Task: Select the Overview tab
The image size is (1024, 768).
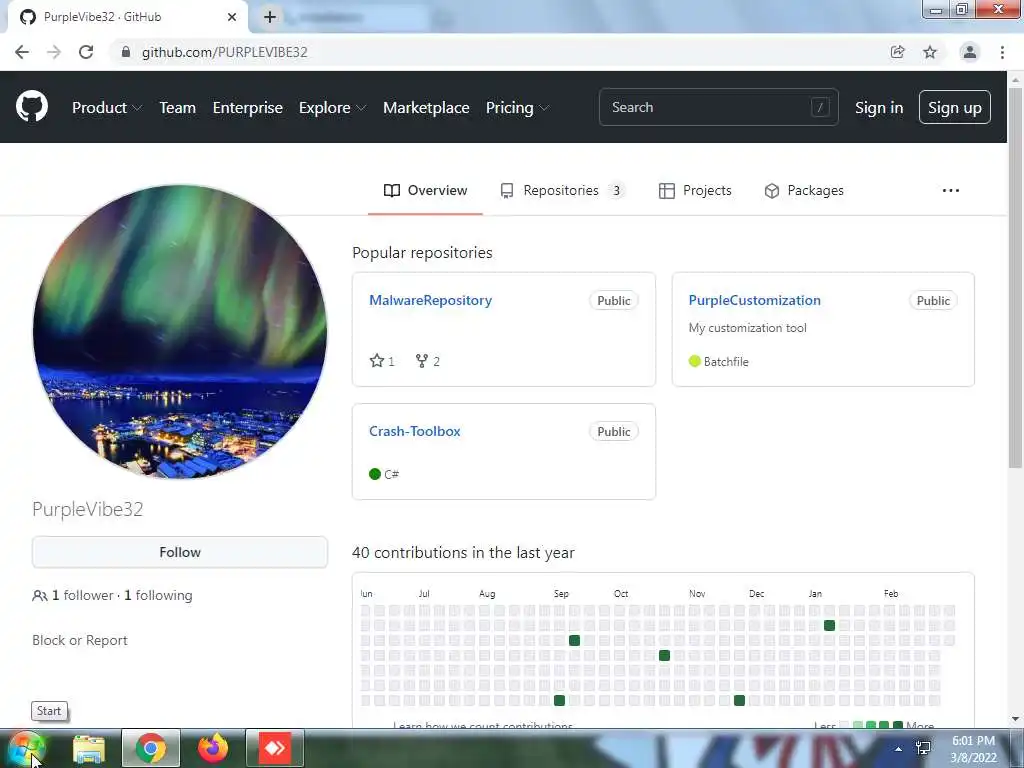Action: [x=425, y=191]
